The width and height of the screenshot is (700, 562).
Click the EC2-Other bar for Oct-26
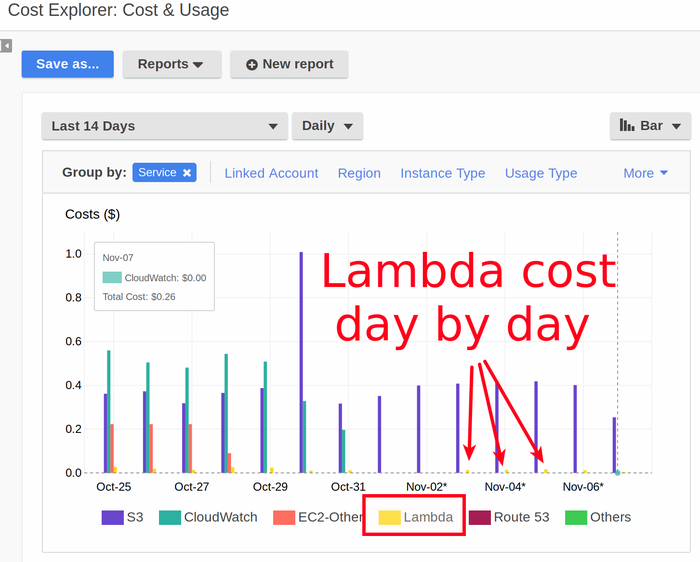pyautogui.click(x=151, y=448)
